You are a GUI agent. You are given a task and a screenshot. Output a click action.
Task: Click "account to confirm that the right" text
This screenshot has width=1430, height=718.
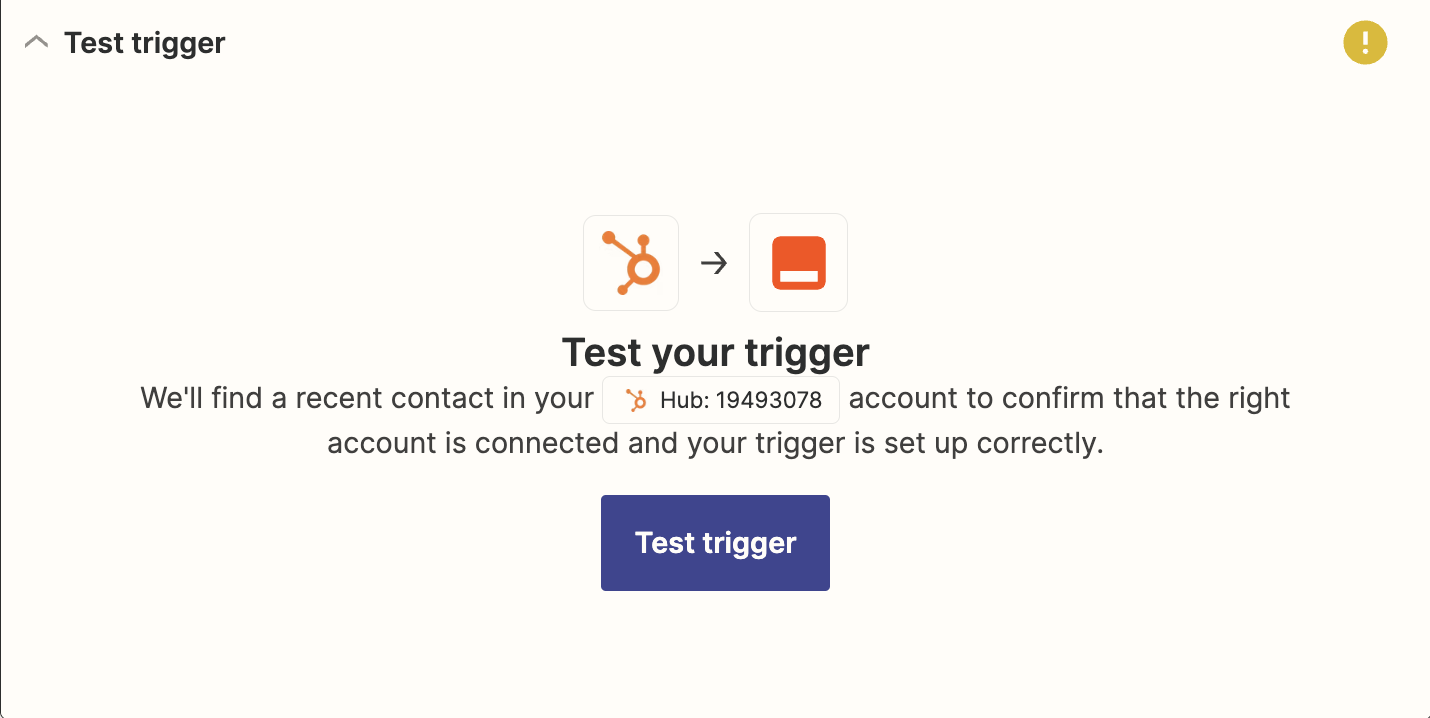coord(1070,398)
